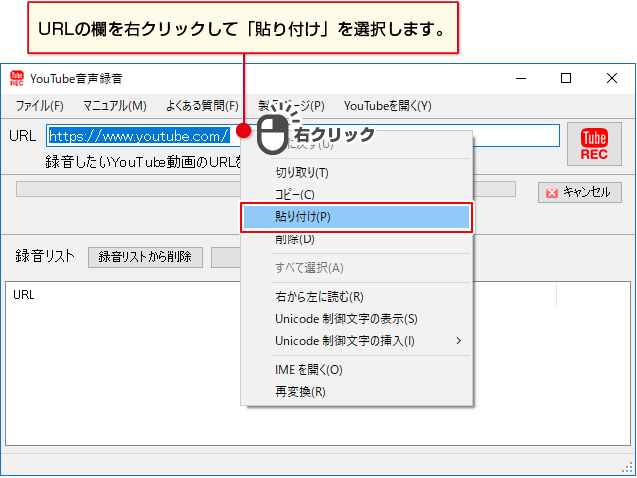Click the URL column header in the list

pyautogui.click(x=24, y=295)
